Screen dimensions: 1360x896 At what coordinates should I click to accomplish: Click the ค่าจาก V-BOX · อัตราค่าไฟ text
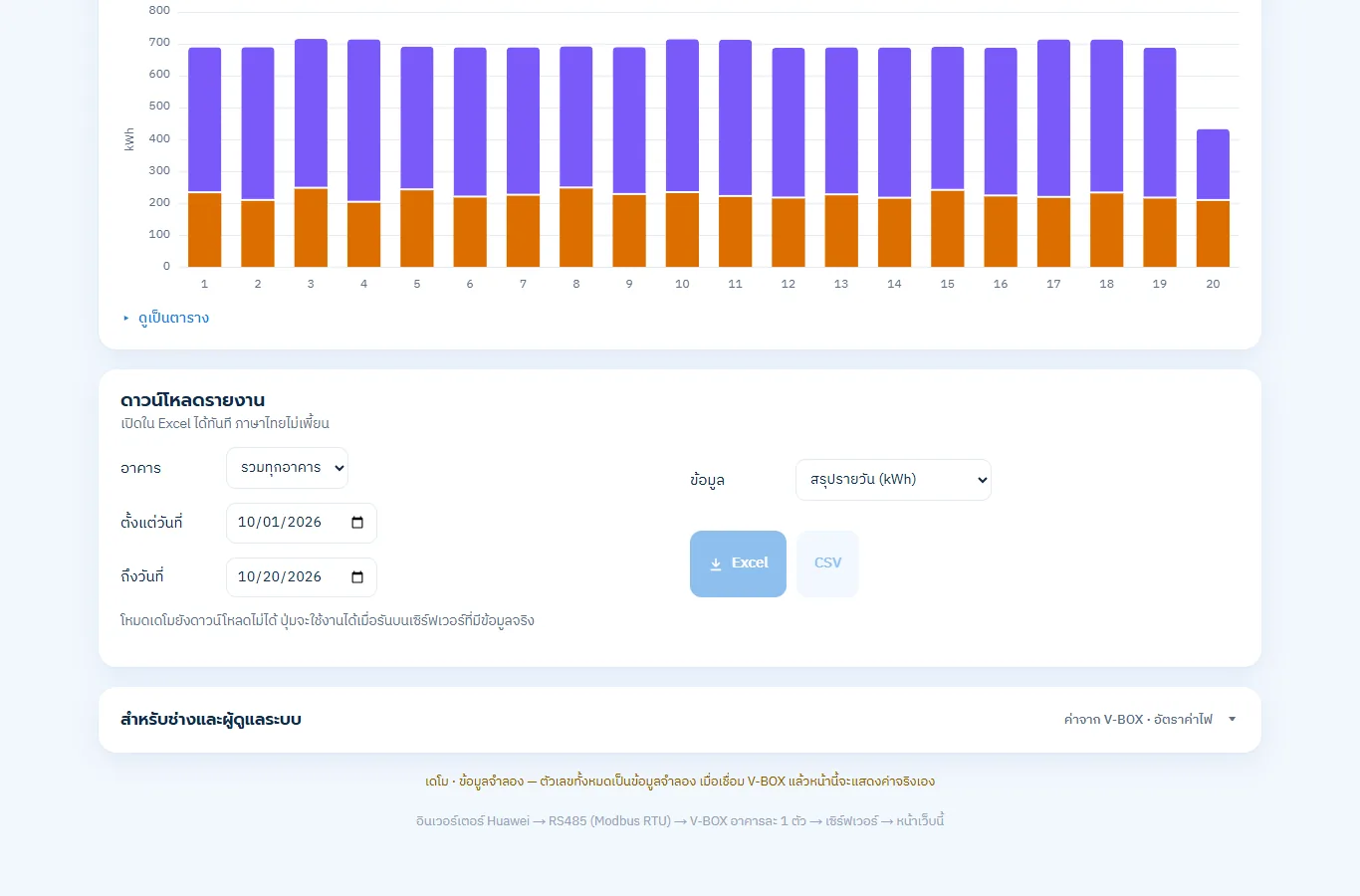point(1138,720)
